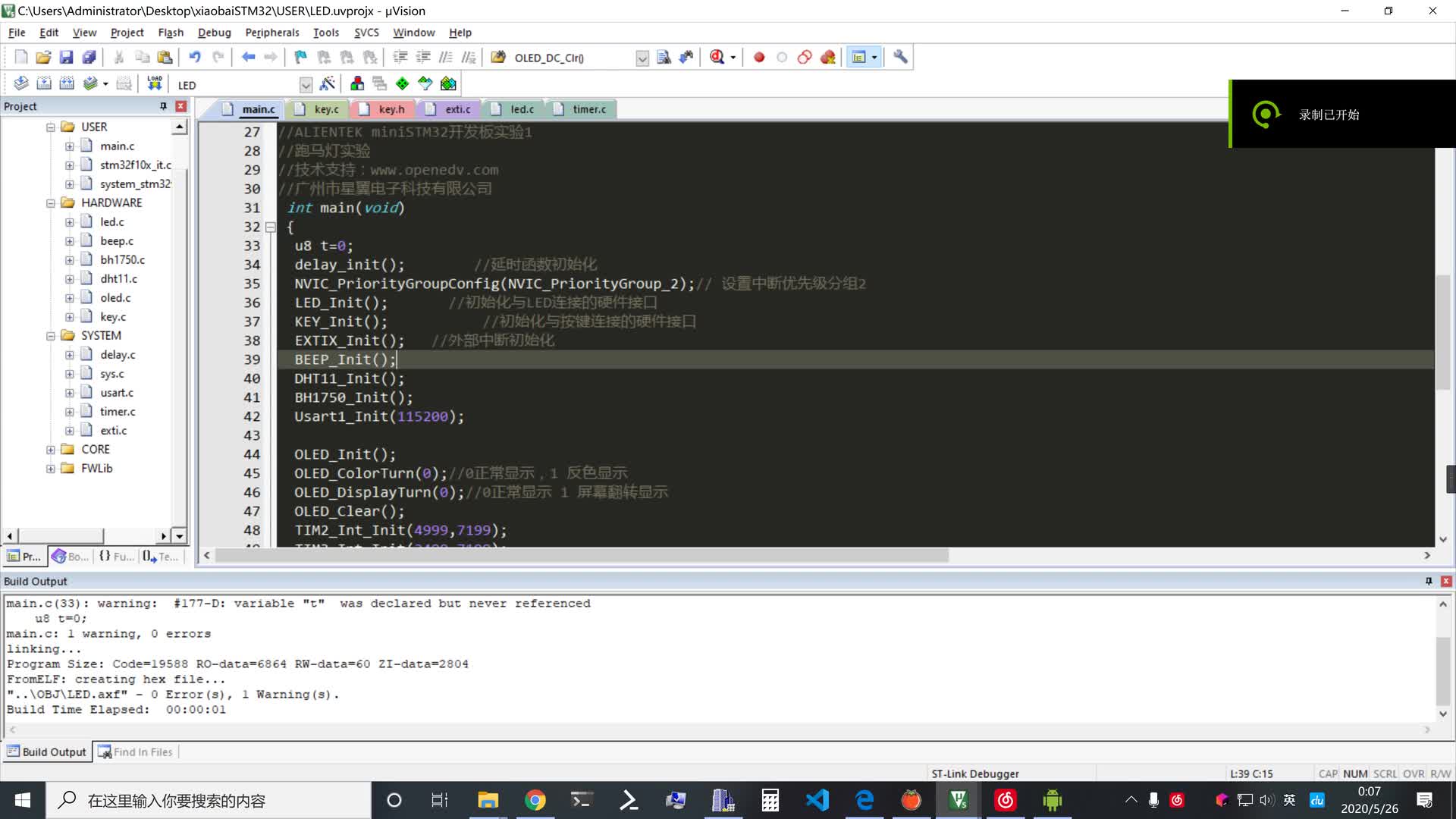Expand the FWLib folder in Project tree
The image size is (1456, 819).
pos(50,468)
